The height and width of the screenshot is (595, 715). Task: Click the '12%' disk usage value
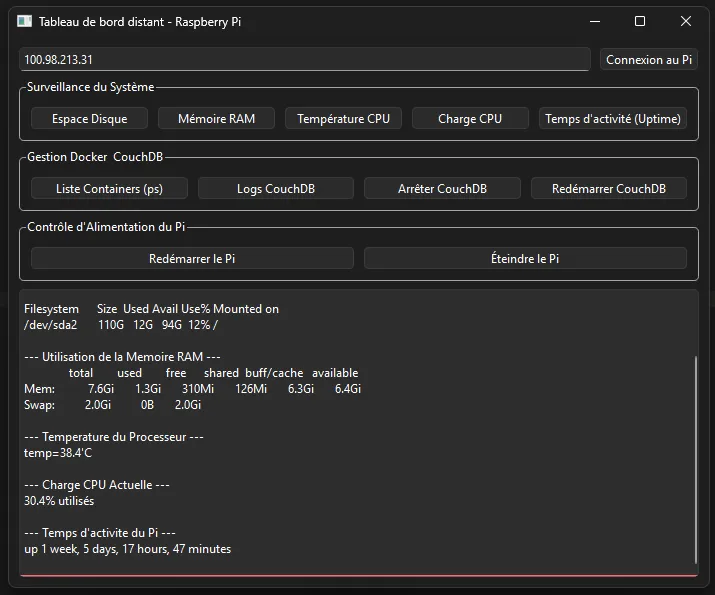[x=199, y=325]
